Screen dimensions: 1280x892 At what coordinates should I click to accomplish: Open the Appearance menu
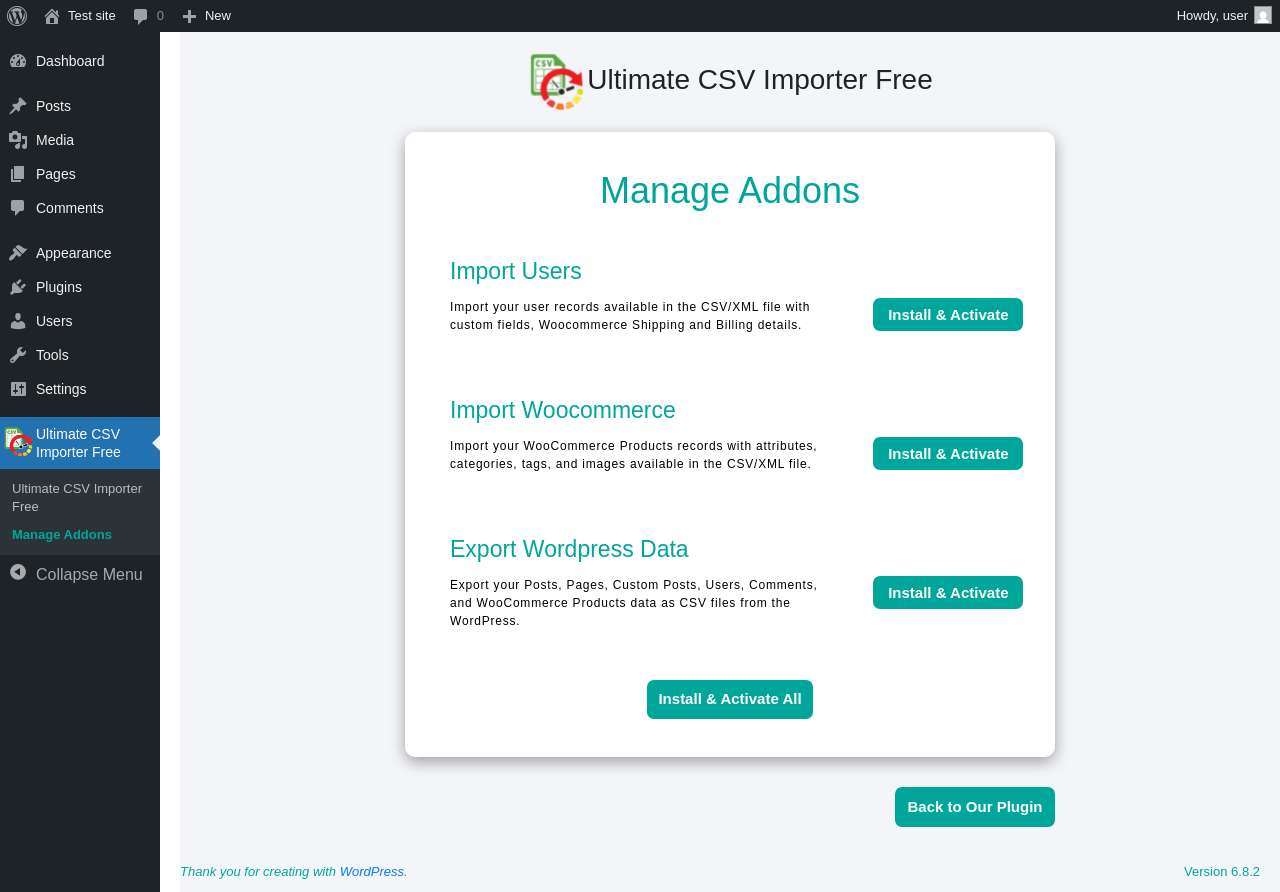pyautogui.click(x=74, y=253)
